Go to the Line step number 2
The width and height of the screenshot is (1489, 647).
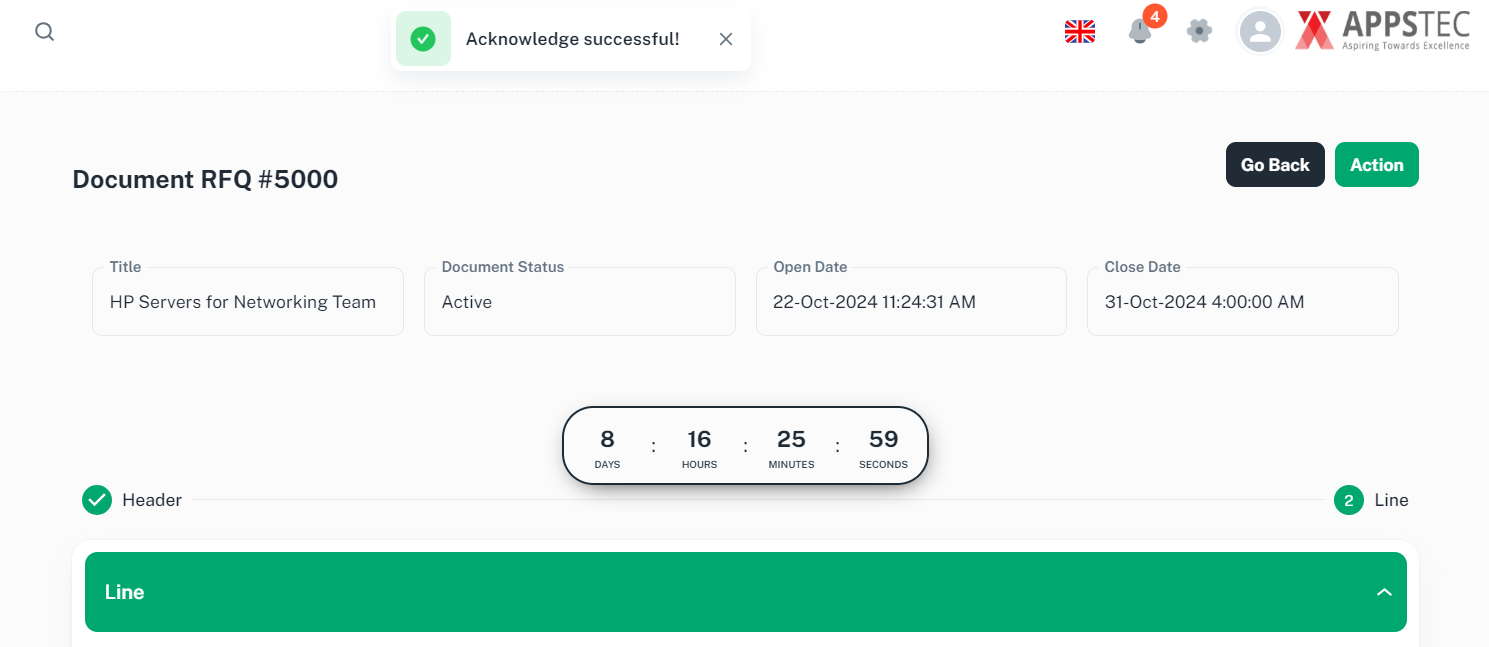(x=1349, y=500)
